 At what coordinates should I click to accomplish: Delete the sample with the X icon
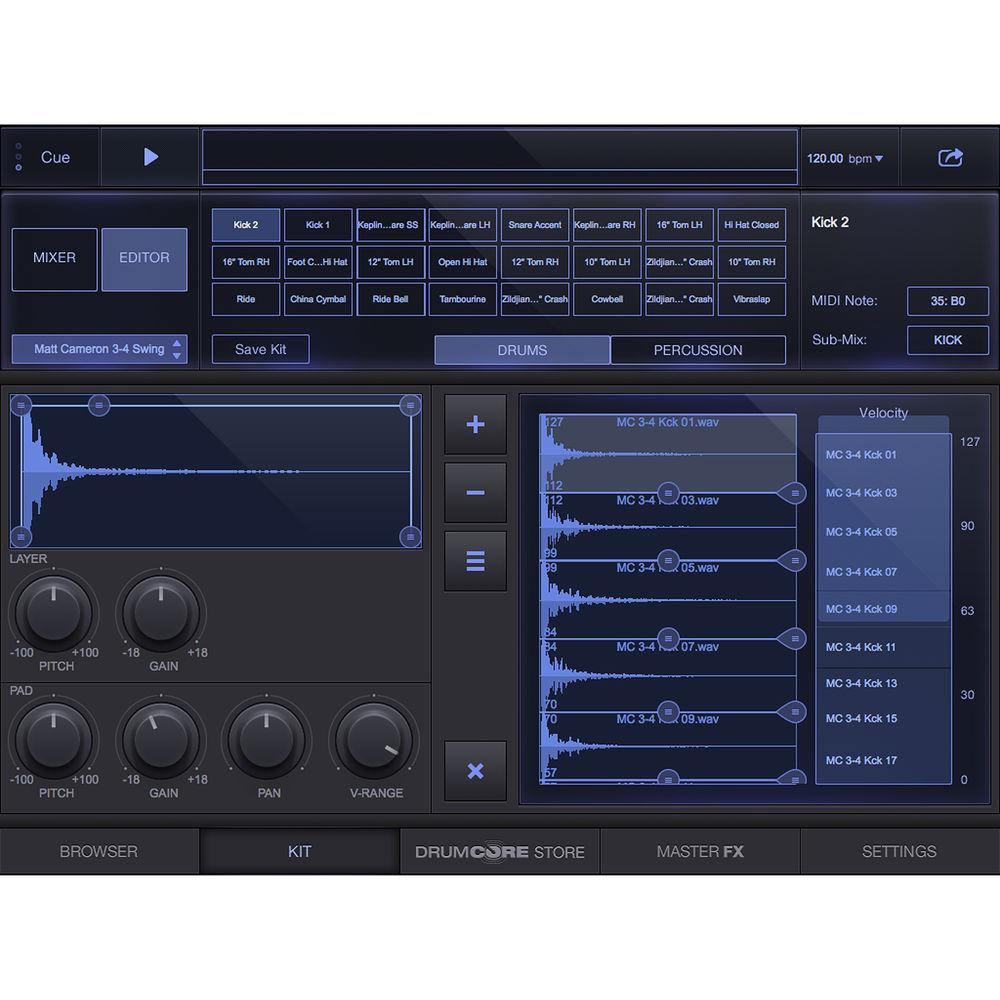pos(475,773)
